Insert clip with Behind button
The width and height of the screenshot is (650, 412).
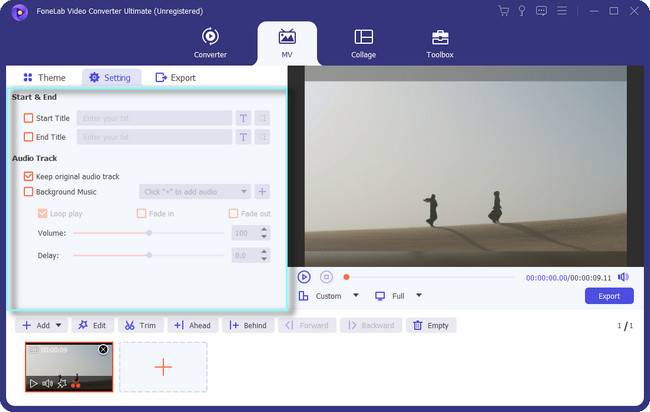248,325
